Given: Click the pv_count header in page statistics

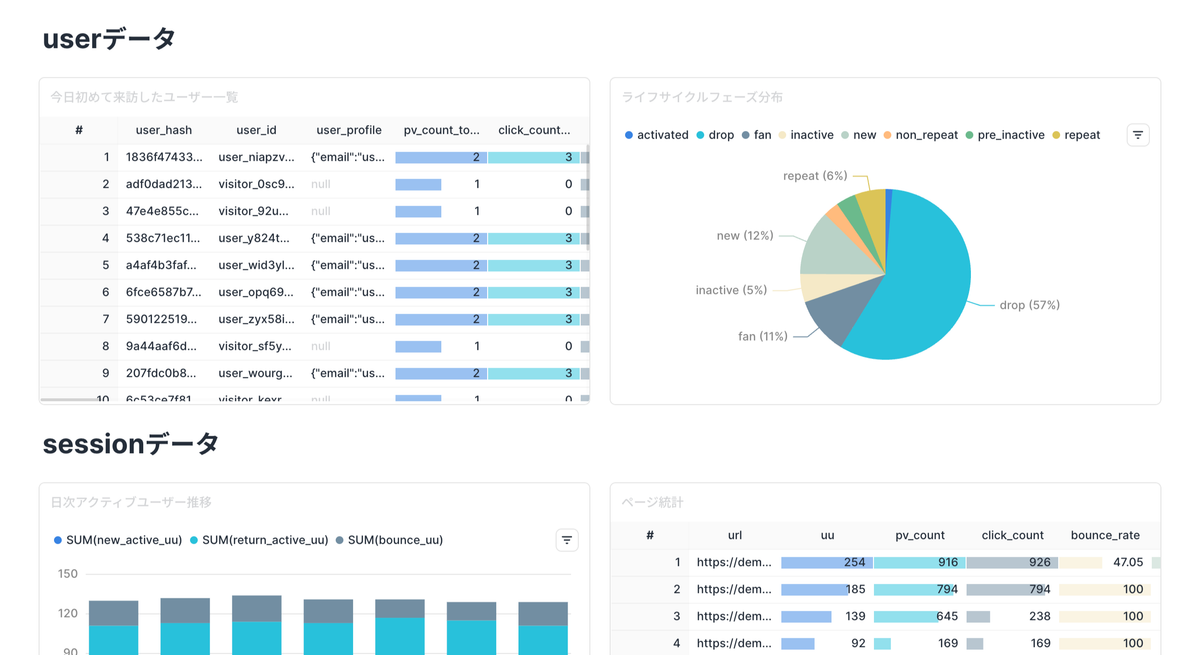Looking at the screenshot, I should point(920,535).
